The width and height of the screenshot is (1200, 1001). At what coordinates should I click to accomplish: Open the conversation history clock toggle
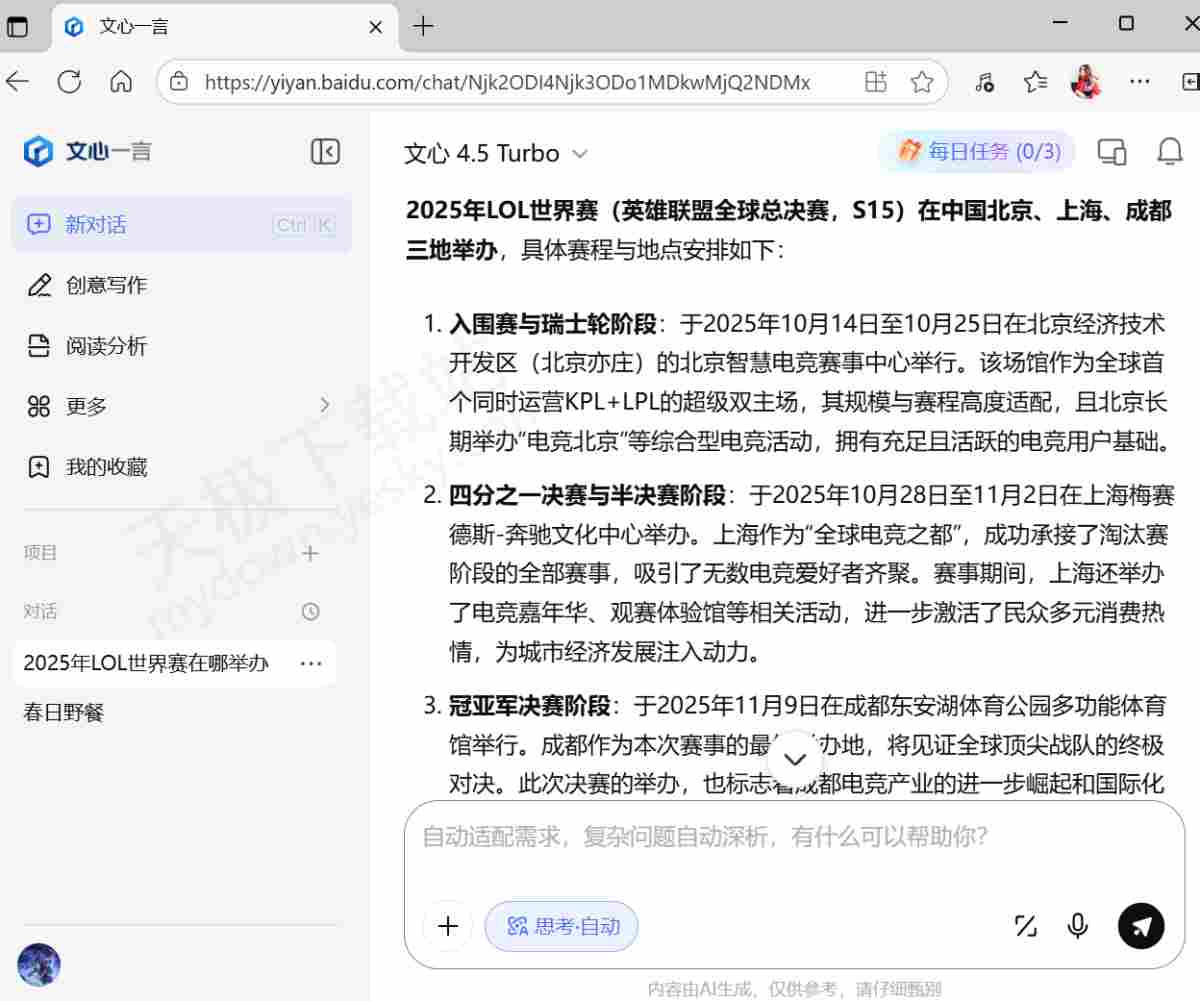(x=310, y=611)
